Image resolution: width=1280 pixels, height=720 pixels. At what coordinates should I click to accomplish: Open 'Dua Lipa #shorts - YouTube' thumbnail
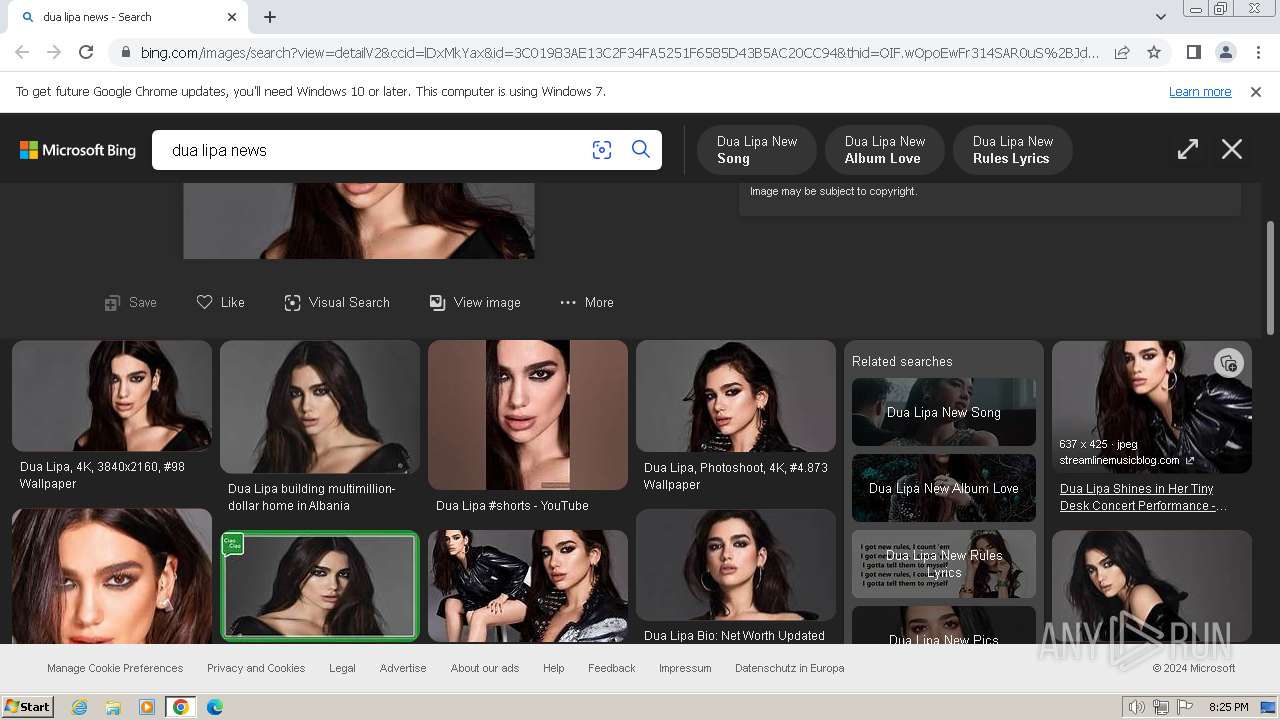(x=528, y=415)
